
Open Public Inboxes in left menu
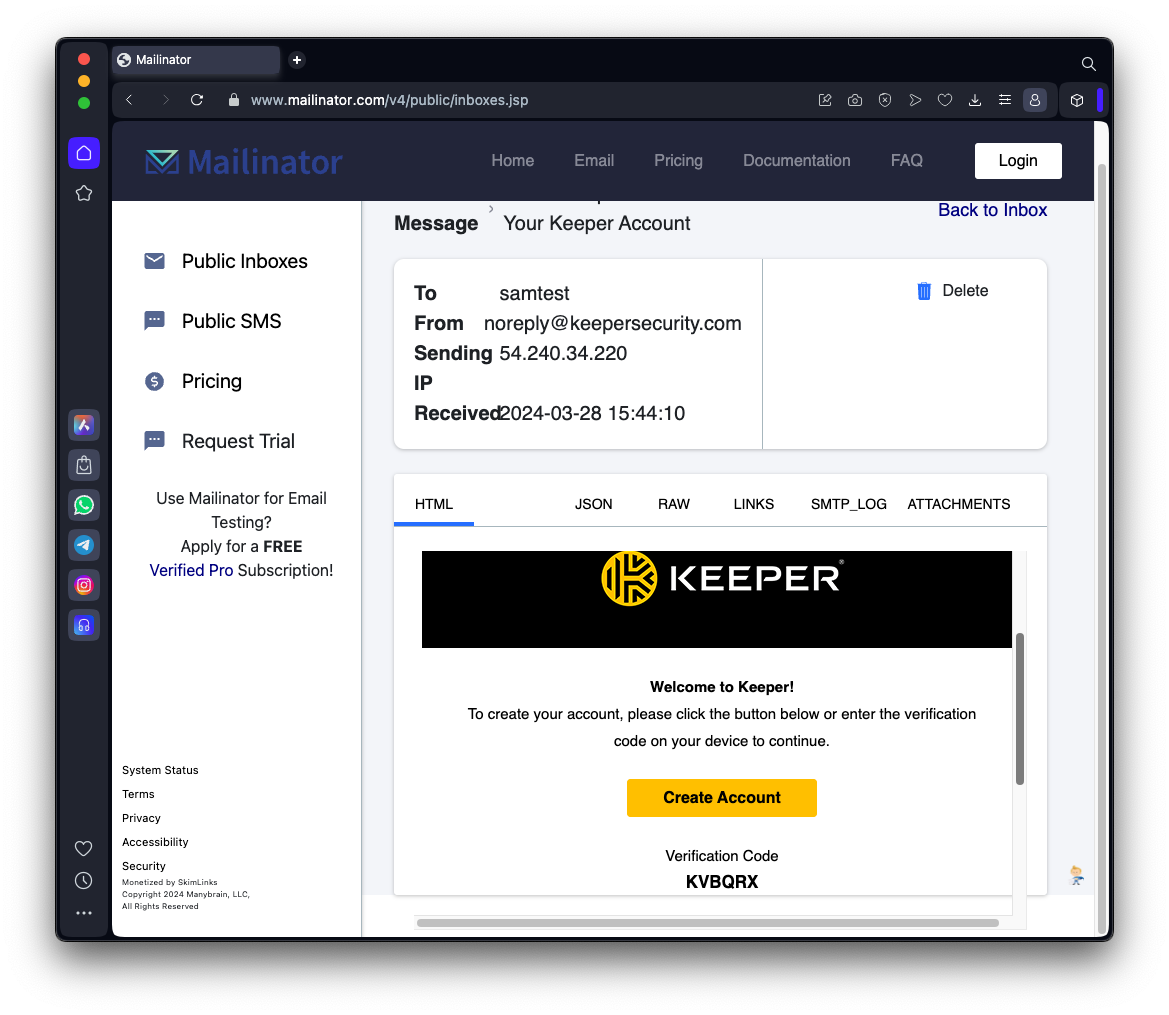point(225,261)
